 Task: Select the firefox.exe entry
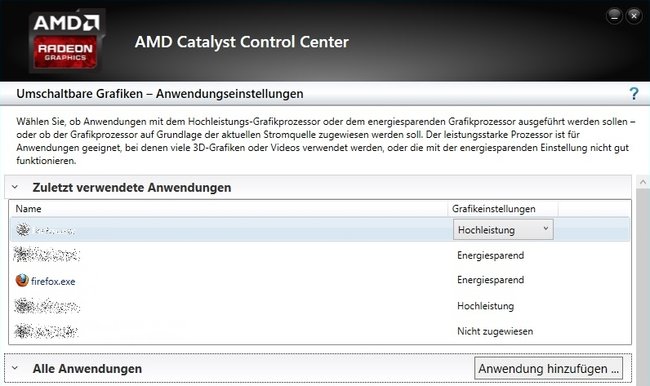pos(53,281)
